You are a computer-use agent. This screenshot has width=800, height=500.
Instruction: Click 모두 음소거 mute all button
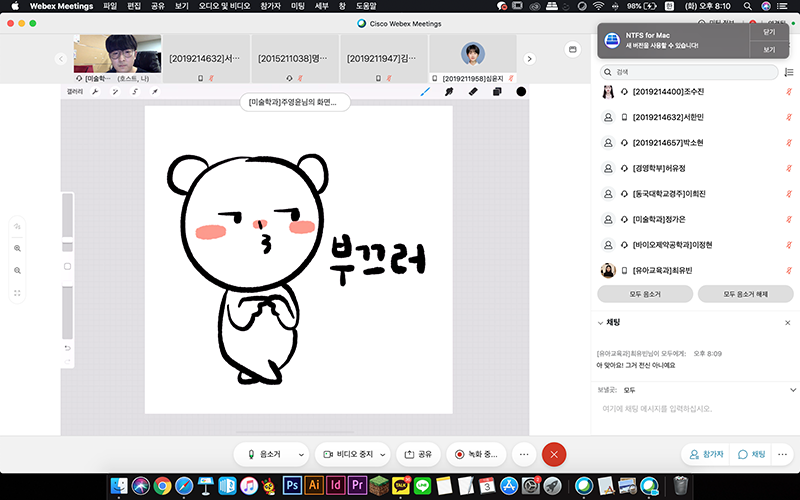click(x=645, y=294)
